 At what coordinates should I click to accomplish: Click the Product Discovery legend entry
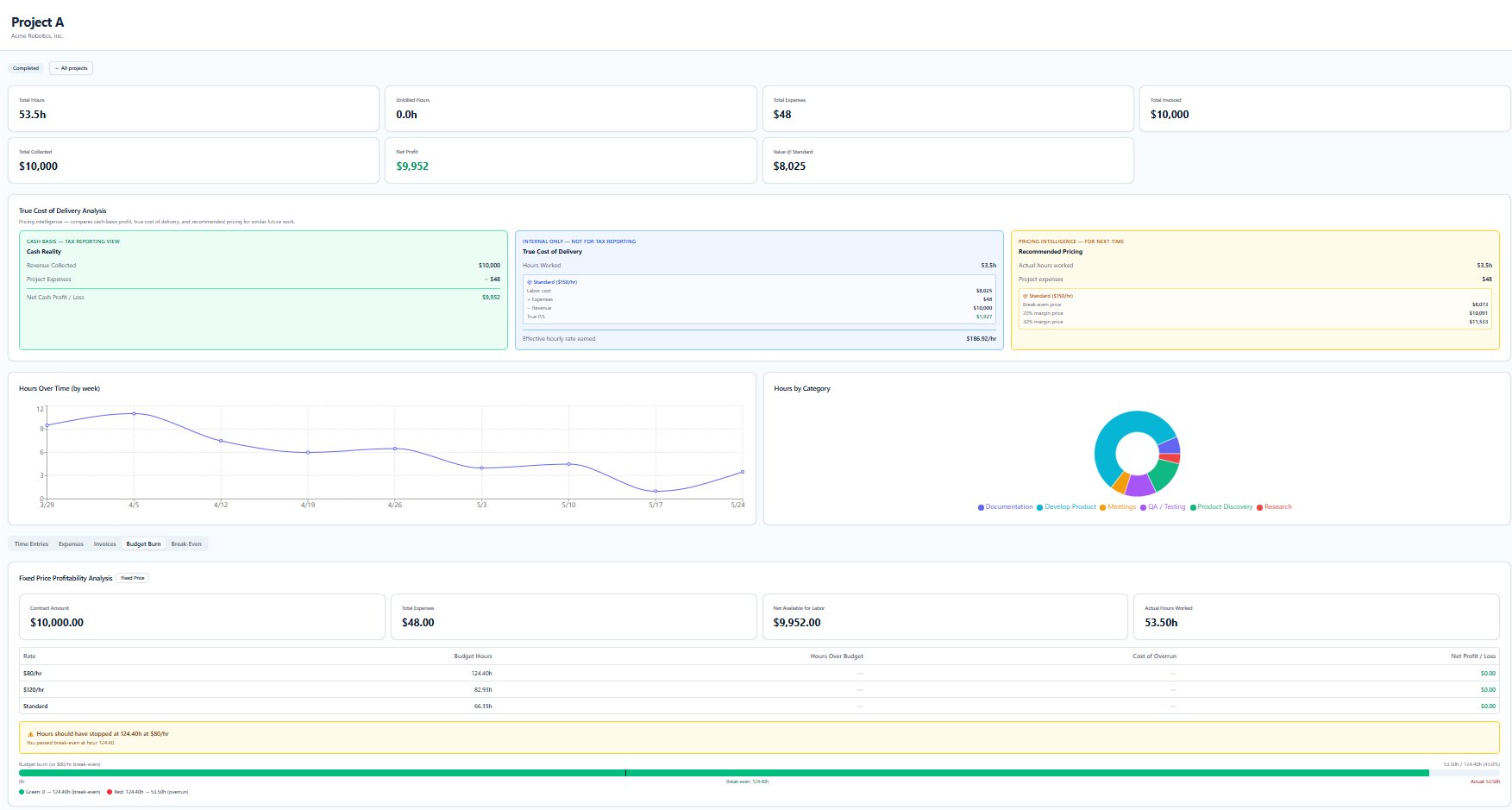pos(1221,507)
